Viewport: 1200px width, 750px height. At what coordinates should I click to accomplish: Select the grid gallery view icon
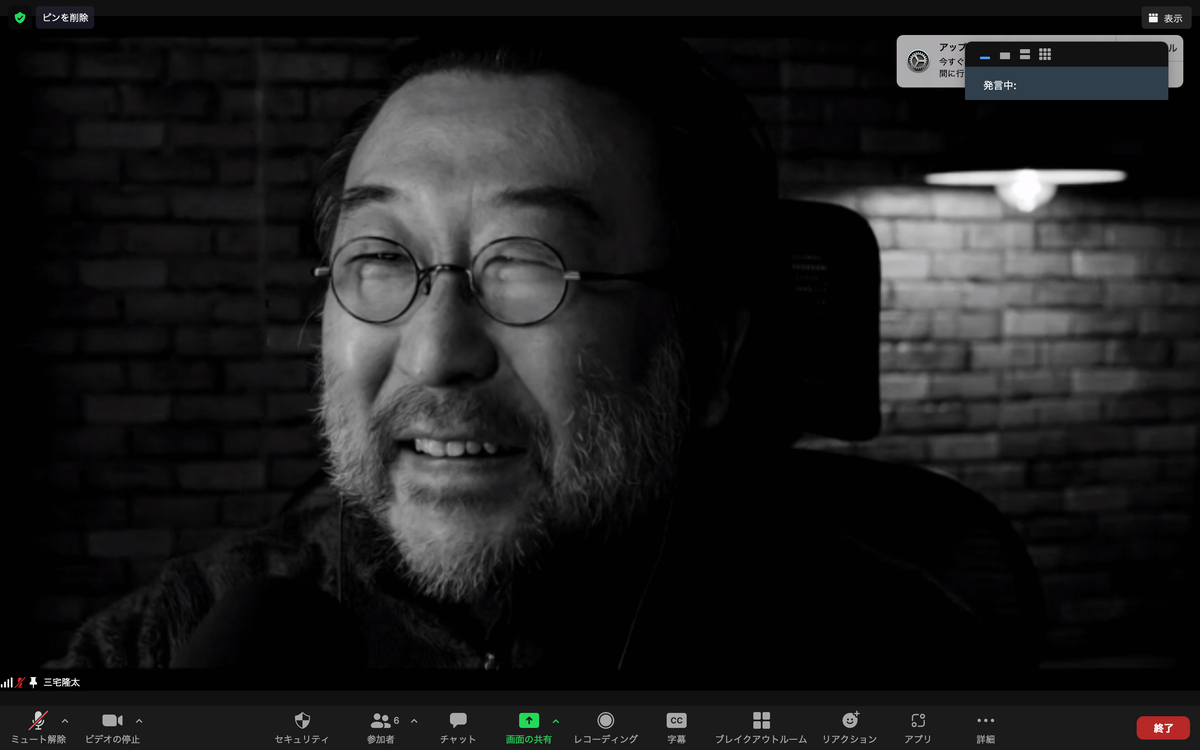1045,55
